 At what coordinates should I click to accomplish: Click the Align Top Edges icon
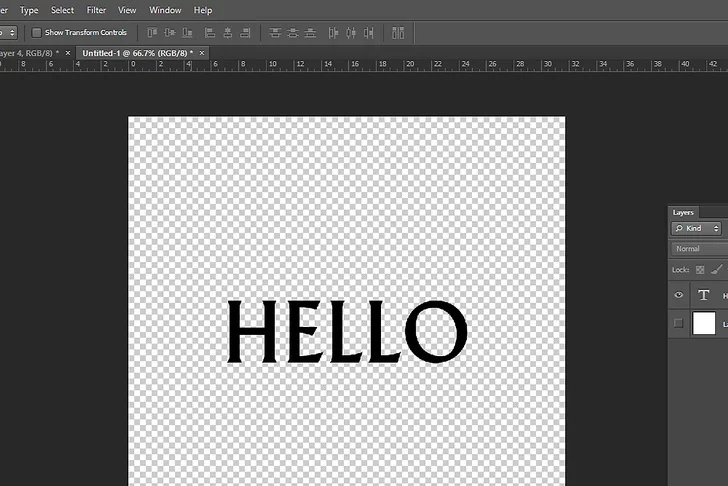point(153,33)
